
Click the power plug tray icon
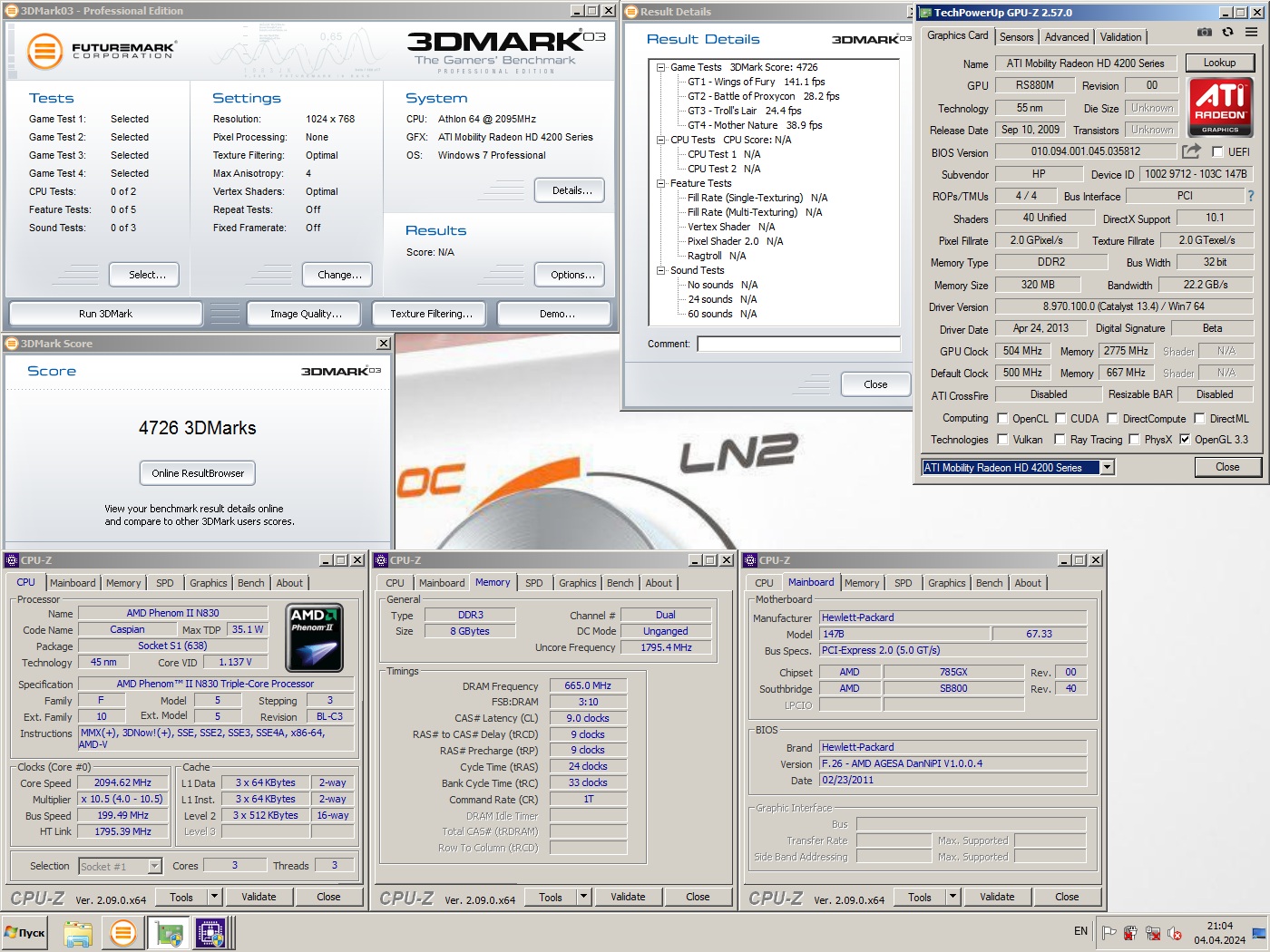click(1130, 932)
